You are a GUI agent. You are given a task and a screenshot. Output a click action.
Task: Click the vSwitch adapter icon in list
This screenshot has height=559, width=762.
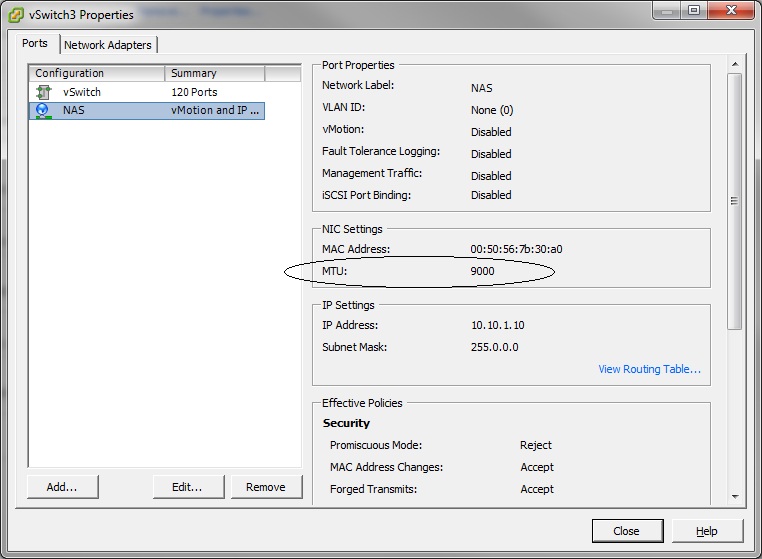click(44, 92)
